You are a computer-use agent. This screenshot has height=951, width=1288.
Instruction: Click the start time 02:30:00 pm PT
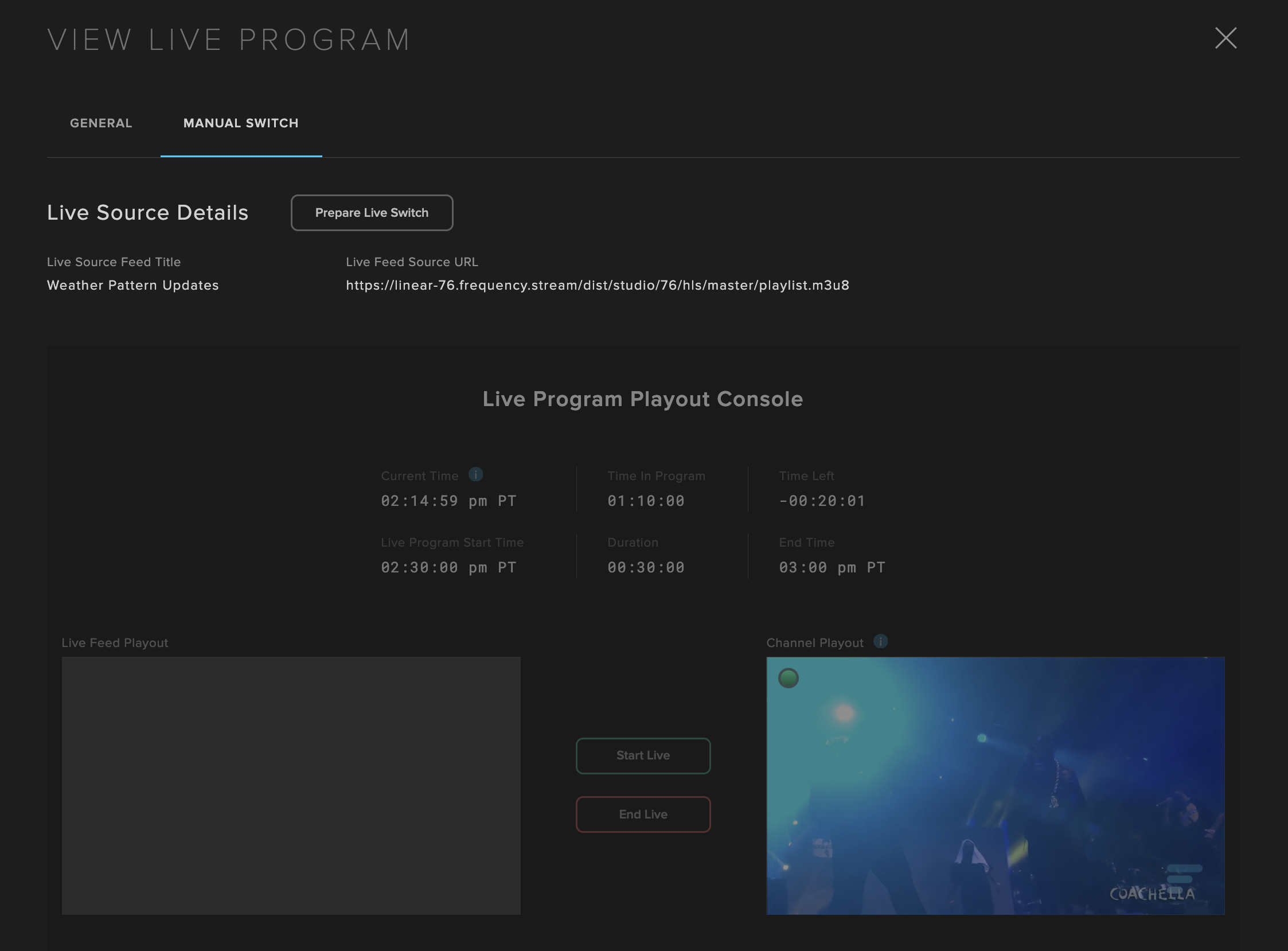point(448,568)
